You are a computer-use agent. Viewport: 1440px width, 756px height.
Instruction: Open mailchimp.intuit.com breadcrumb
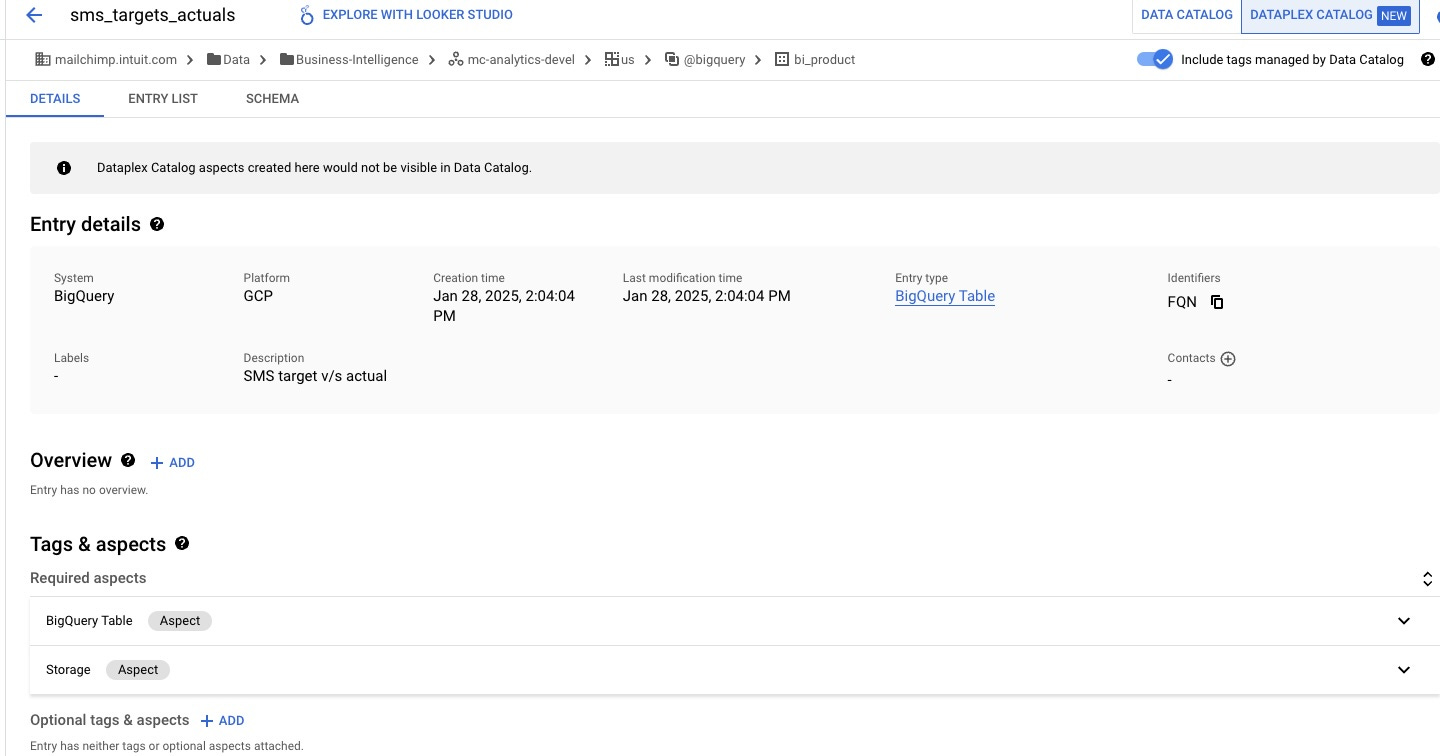pos(116,59)
